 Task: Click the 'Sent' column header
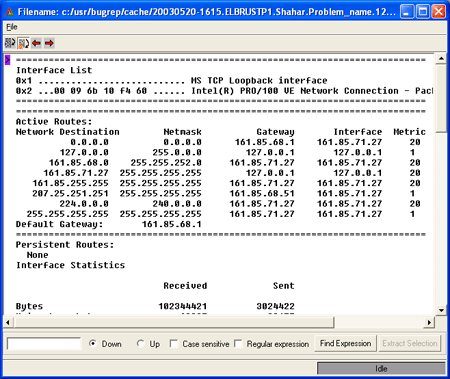pos(284,286)
